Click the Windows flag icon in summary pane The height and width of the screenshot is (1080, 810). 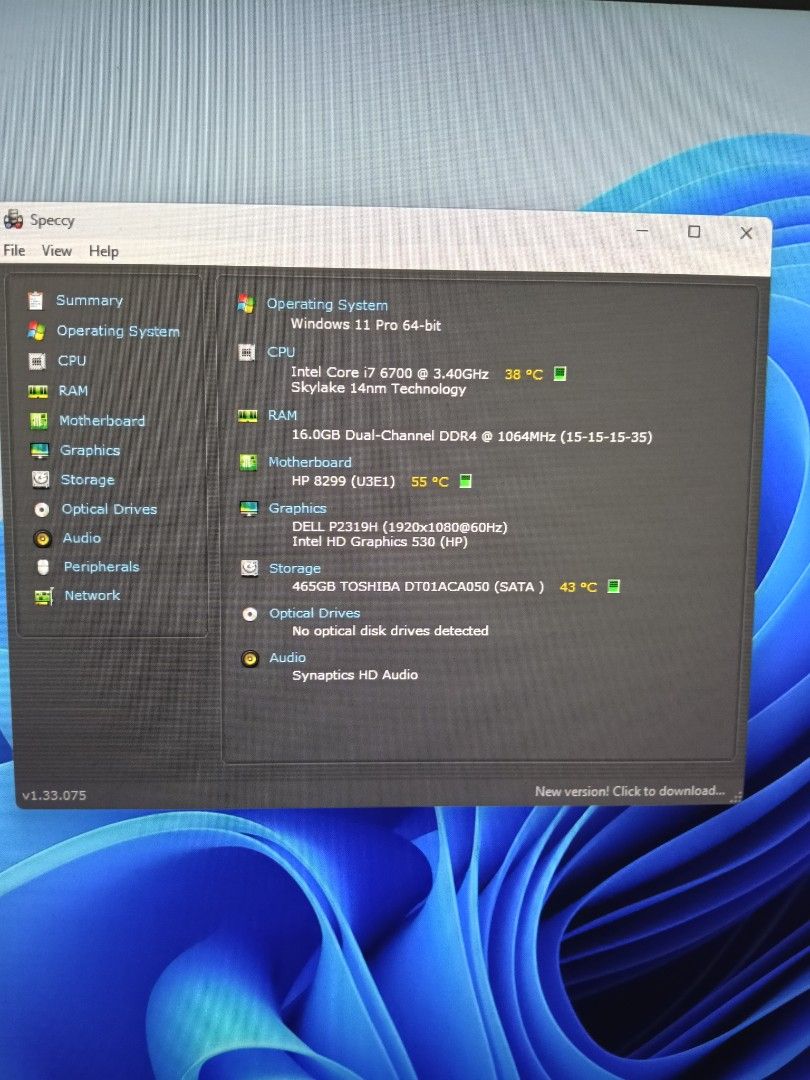[246, 303]
